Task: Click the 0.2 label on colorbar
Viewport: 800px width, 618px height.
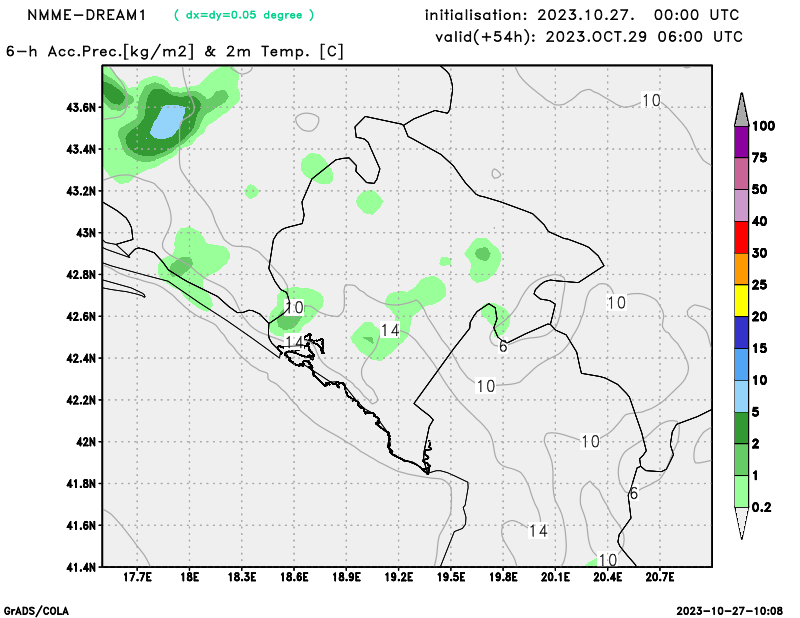Action: coord(762,507)
